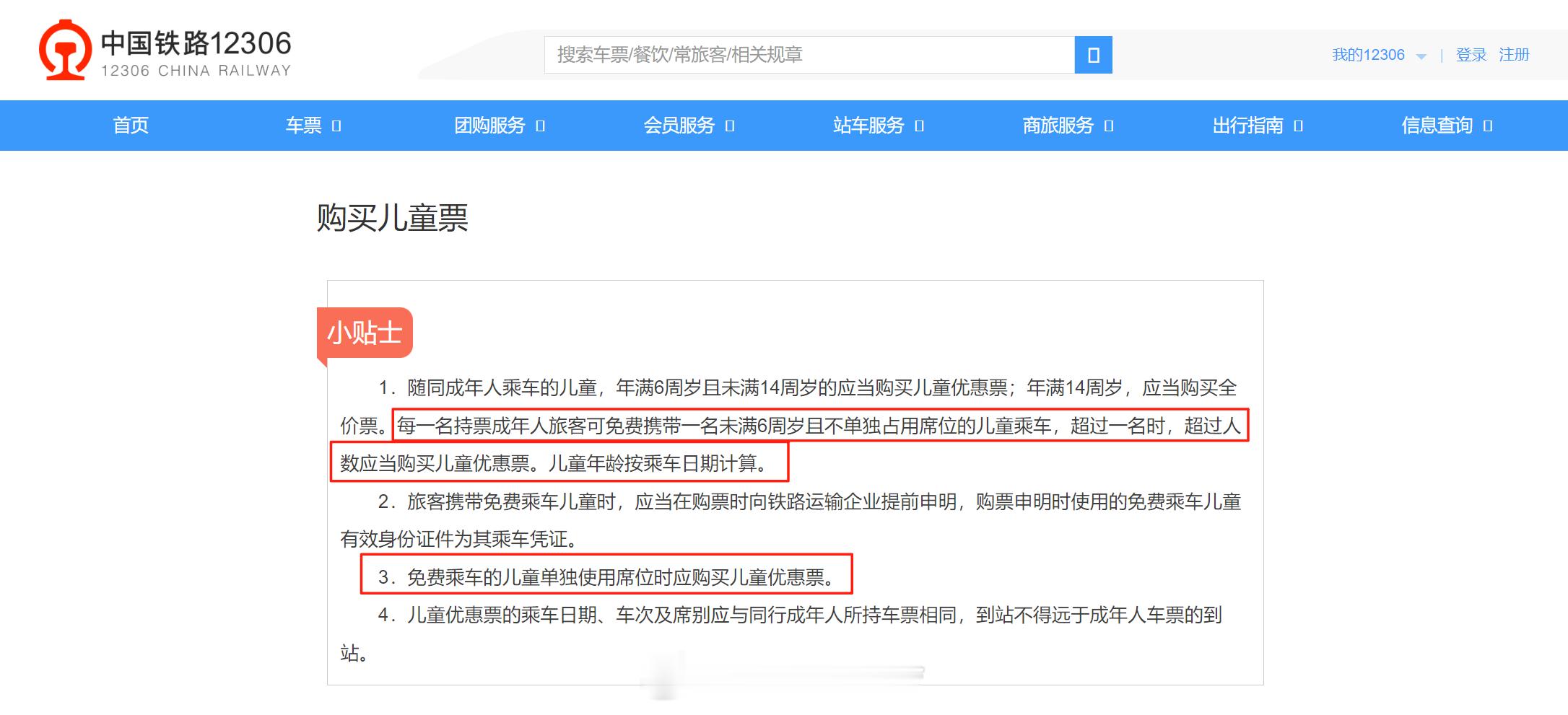This screenshot has height=715, width=1568.
Task: Open the 商旅服务 menu item
Action: click(x=1058, y=126)
